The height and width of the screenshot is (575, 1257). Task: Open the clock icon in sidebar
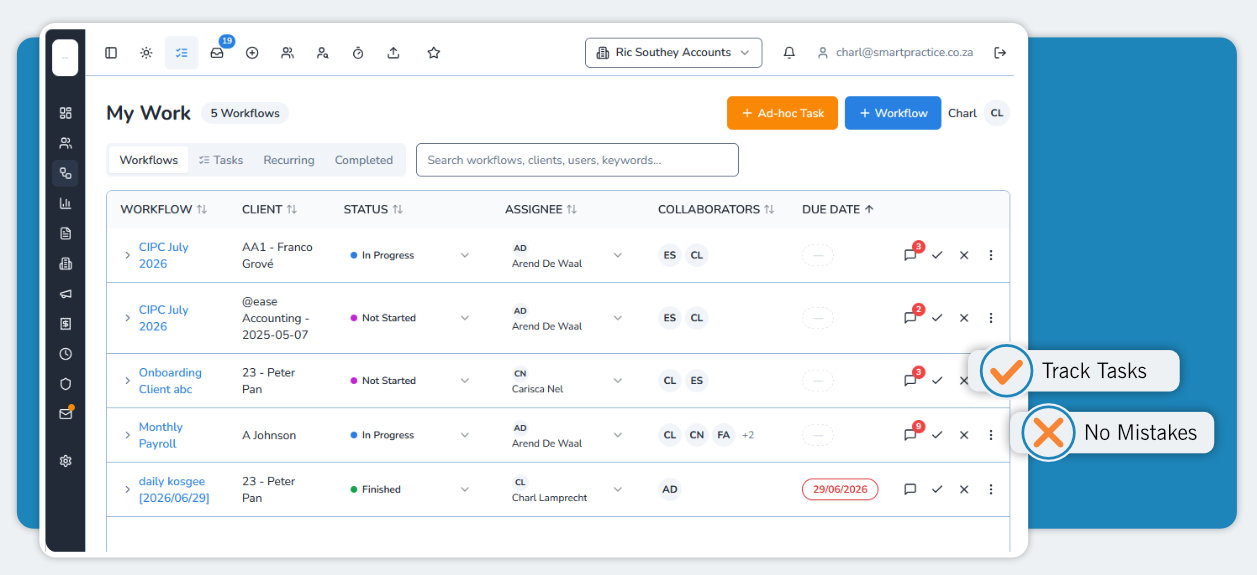(x=66, y=354)
